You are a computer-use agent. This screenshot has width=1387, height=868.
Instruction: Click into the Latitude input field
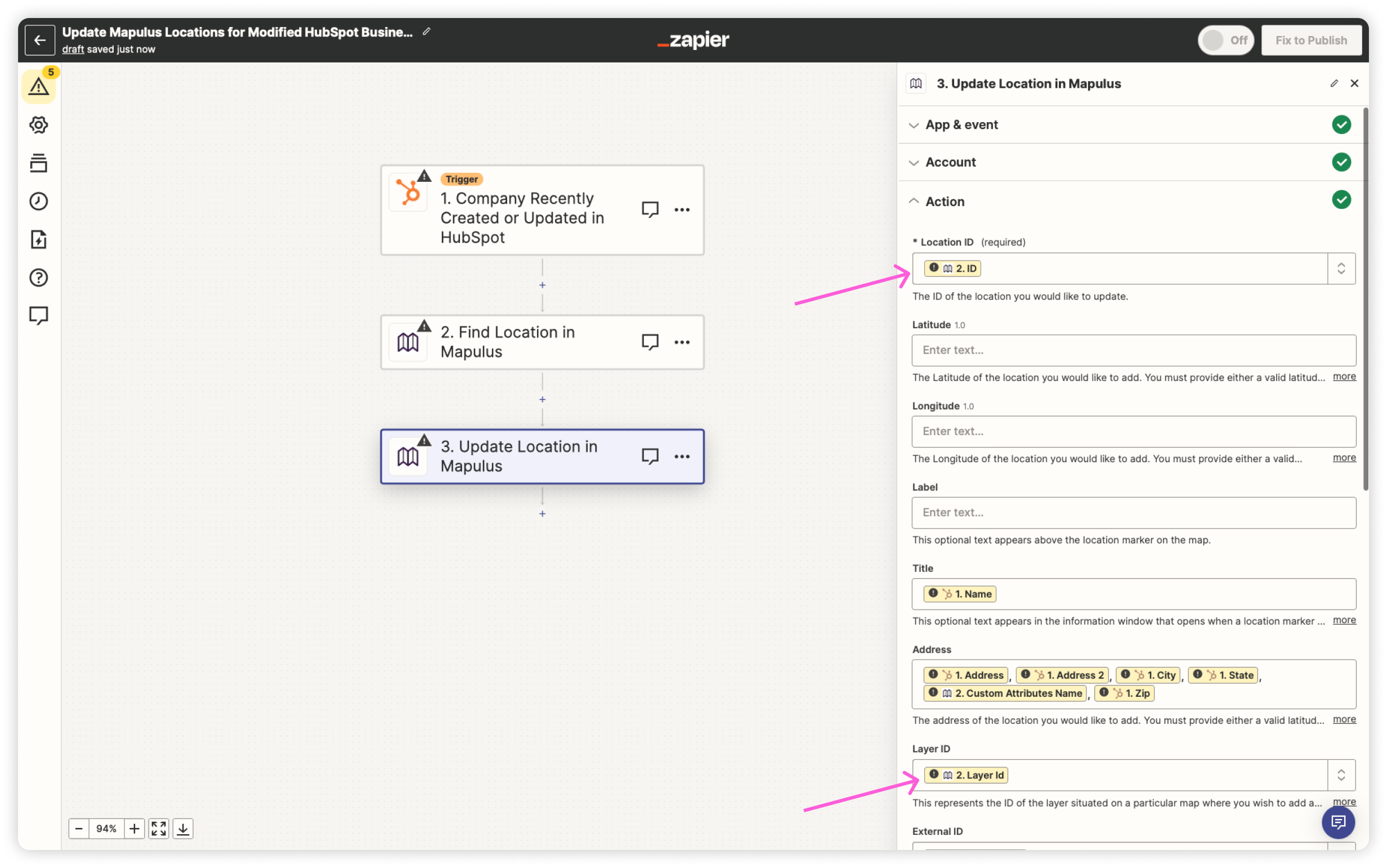click(x=1133, y=350)
